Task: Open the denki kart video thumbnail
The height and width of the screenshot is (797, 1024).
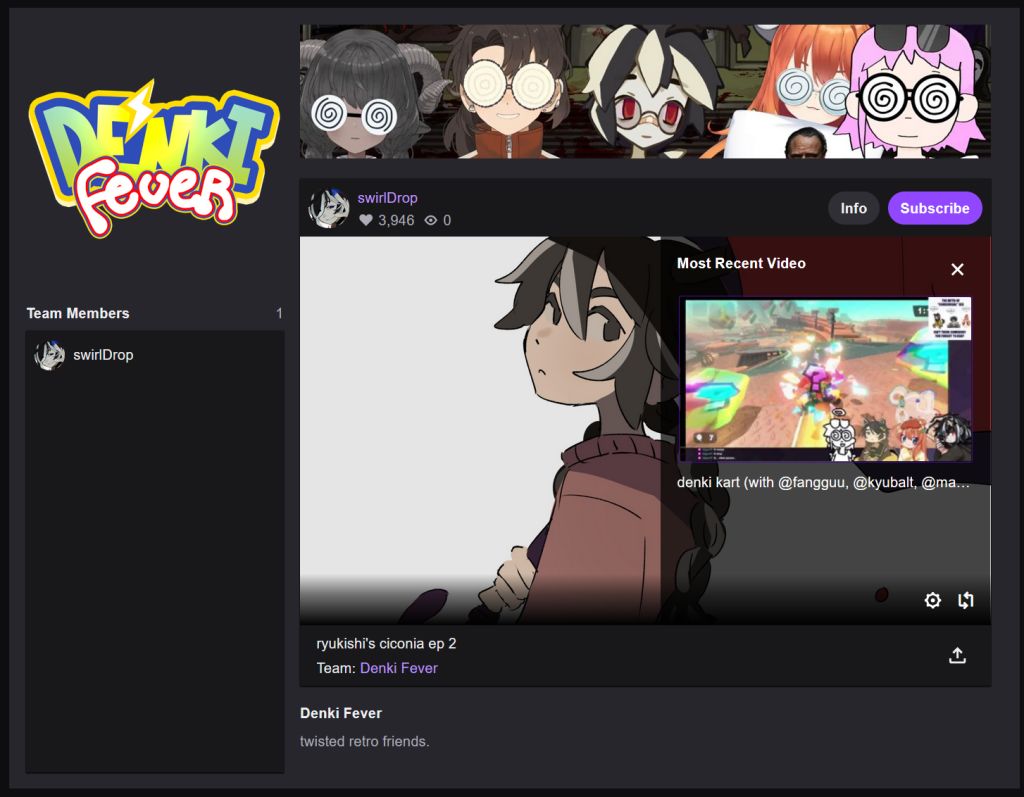Action: (825, 380)
